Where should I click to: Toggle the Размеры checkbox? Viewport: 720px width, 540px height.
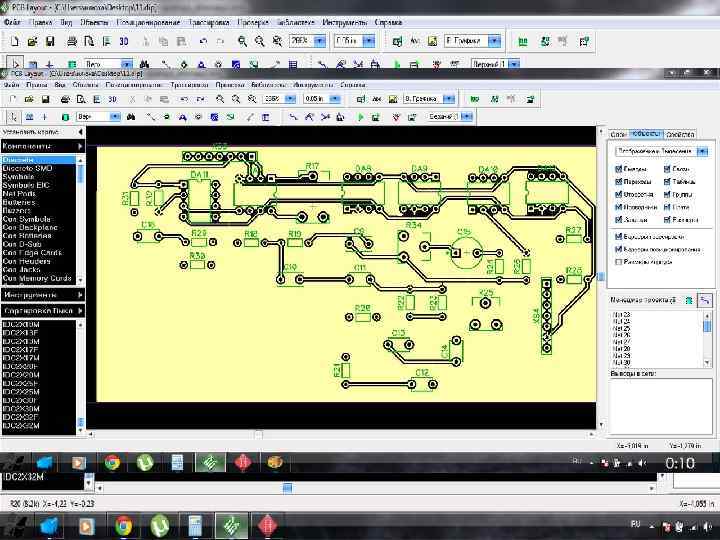(667, 219)
